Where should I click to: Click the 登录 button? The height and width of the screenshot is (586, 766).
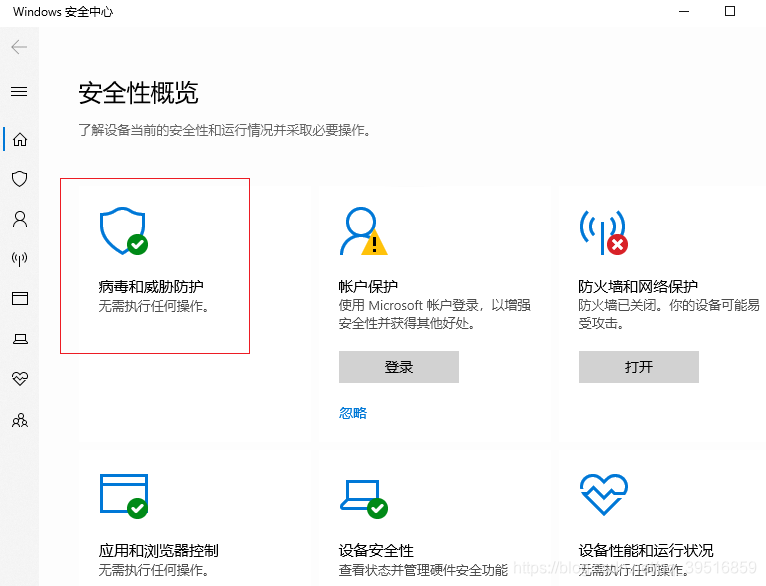tap(399, 367)
